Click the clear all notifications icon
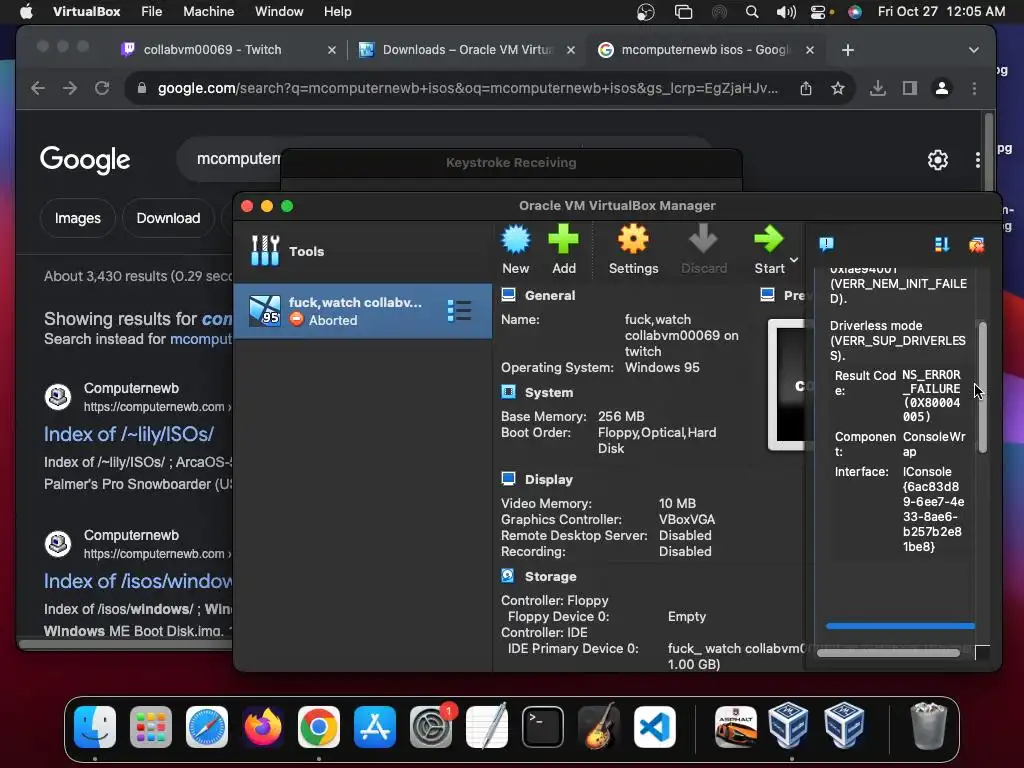1024x768 pixels. [x=976, y=245]
